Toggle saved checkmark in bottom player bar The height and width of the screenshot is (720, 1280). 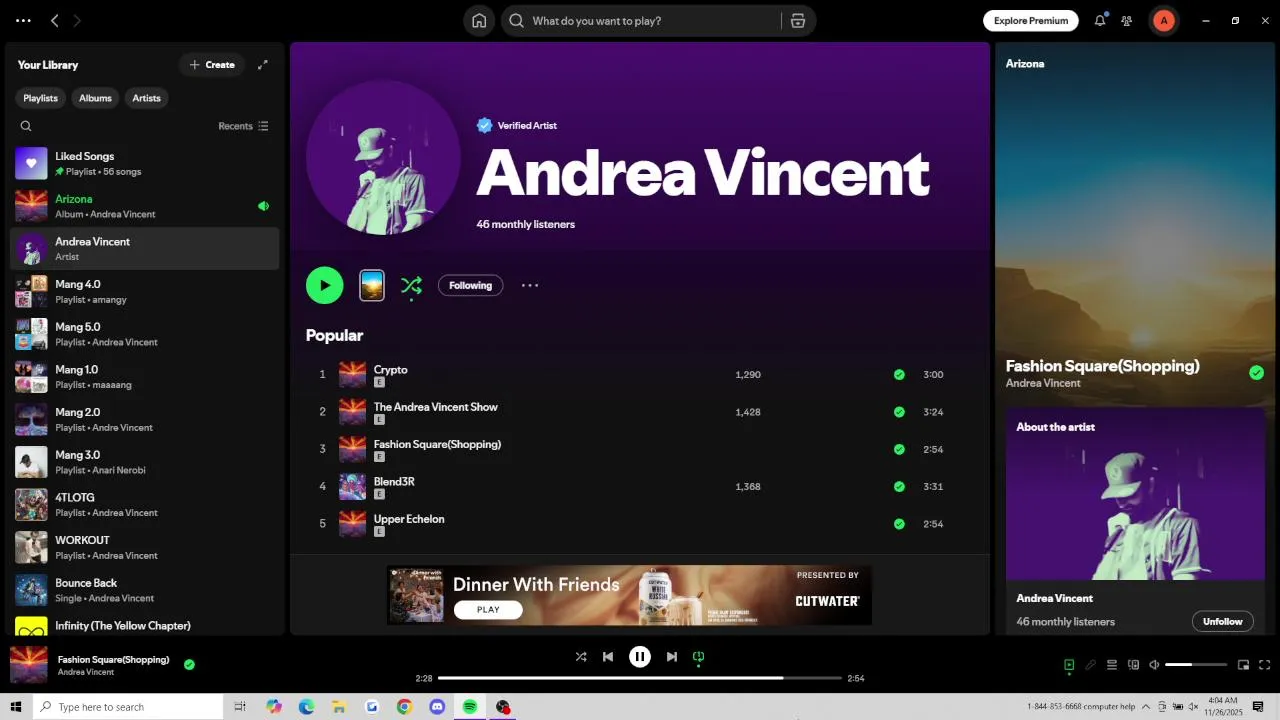[x=189, y=664]
